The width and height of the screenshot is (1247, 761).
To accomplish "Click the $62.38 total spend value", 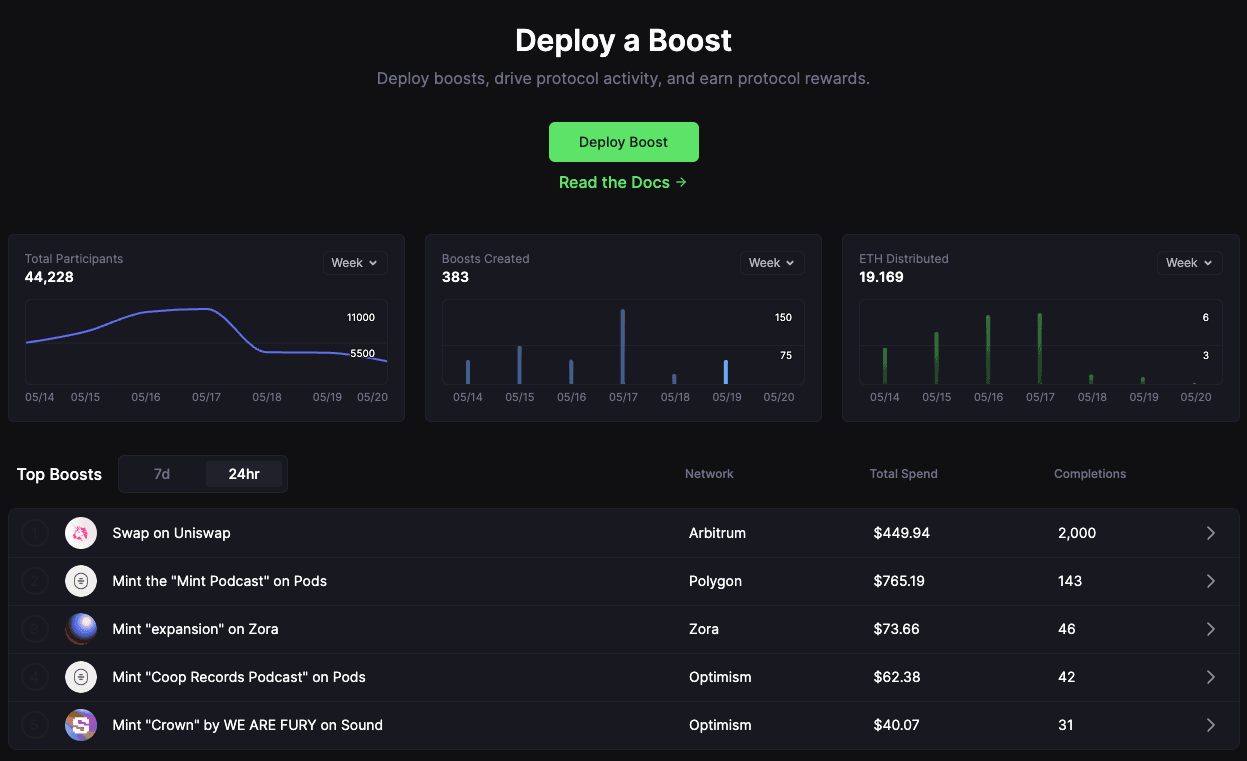I will click(x=897, y=677).
